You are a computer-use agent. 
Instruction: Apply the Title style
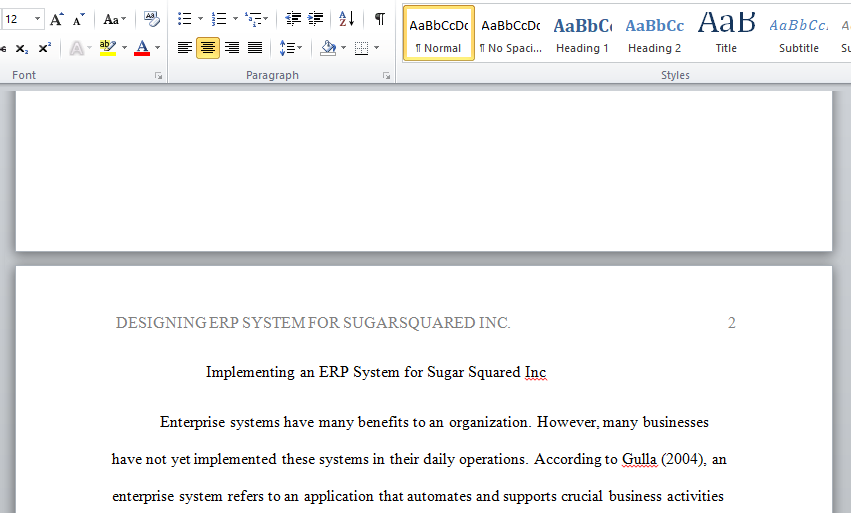coord(726,33)
